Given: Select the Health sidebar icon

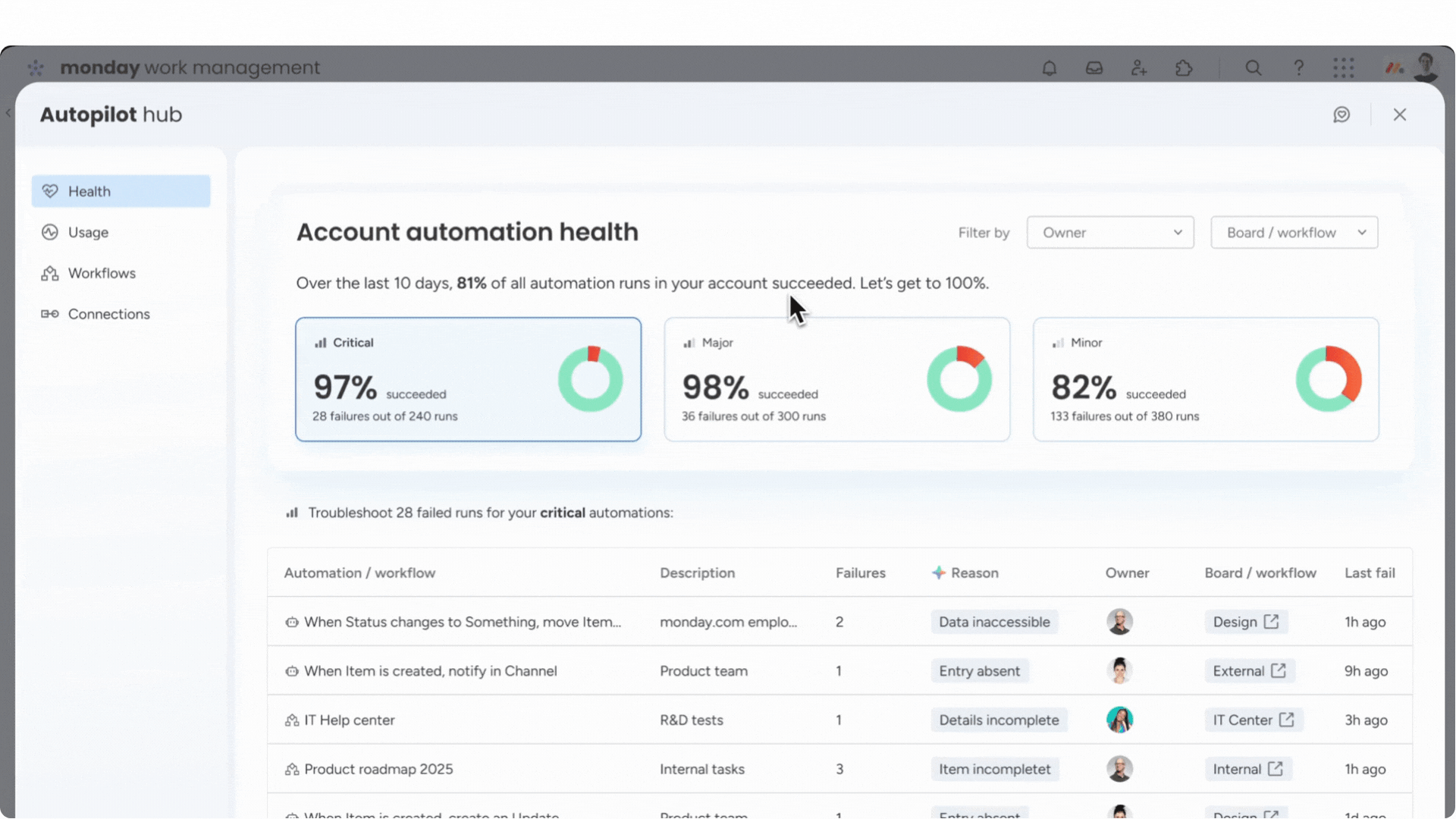Looking at the screenshot, I should (x=50, y=191).
